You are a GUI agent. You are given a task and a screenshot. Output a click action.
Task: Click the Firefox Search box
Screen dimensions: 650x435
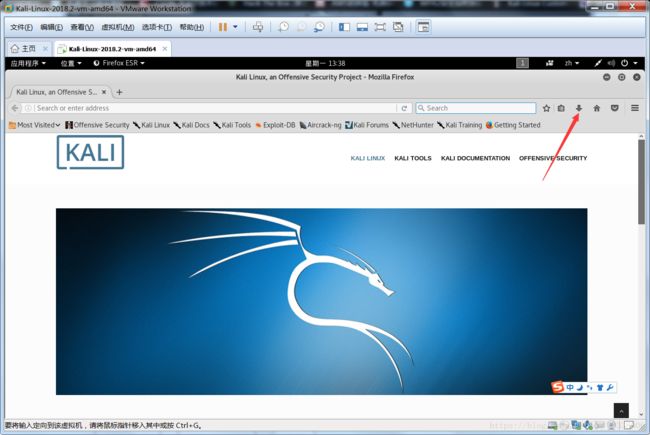point(476,108)
